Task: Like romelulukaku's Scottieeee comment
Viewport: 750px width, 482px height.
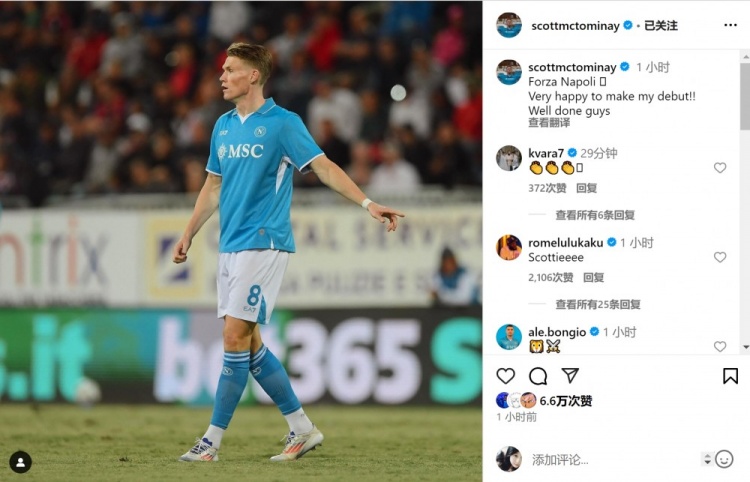Action: (x=720, y=257)
